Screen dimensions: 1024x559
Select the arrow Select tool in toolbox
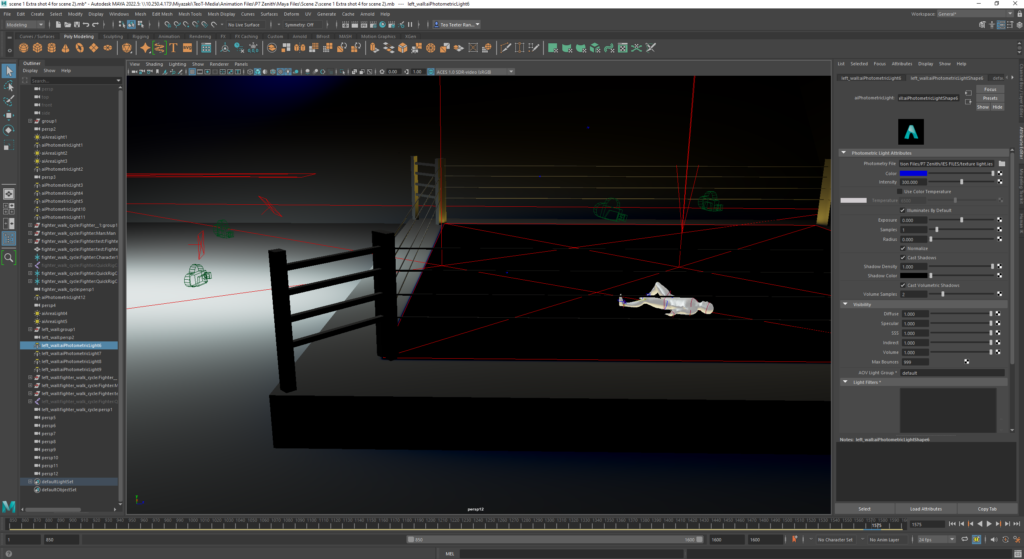pos(9,71)
